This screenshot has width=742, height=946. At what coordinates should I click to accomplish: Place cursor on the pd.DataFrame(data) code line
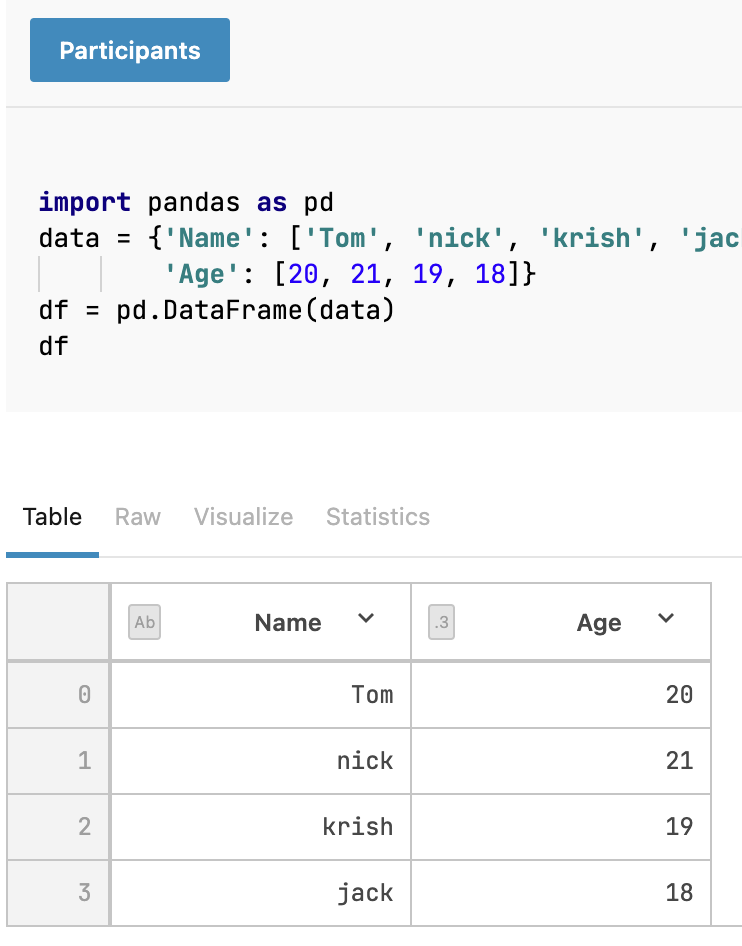[217, 311]
